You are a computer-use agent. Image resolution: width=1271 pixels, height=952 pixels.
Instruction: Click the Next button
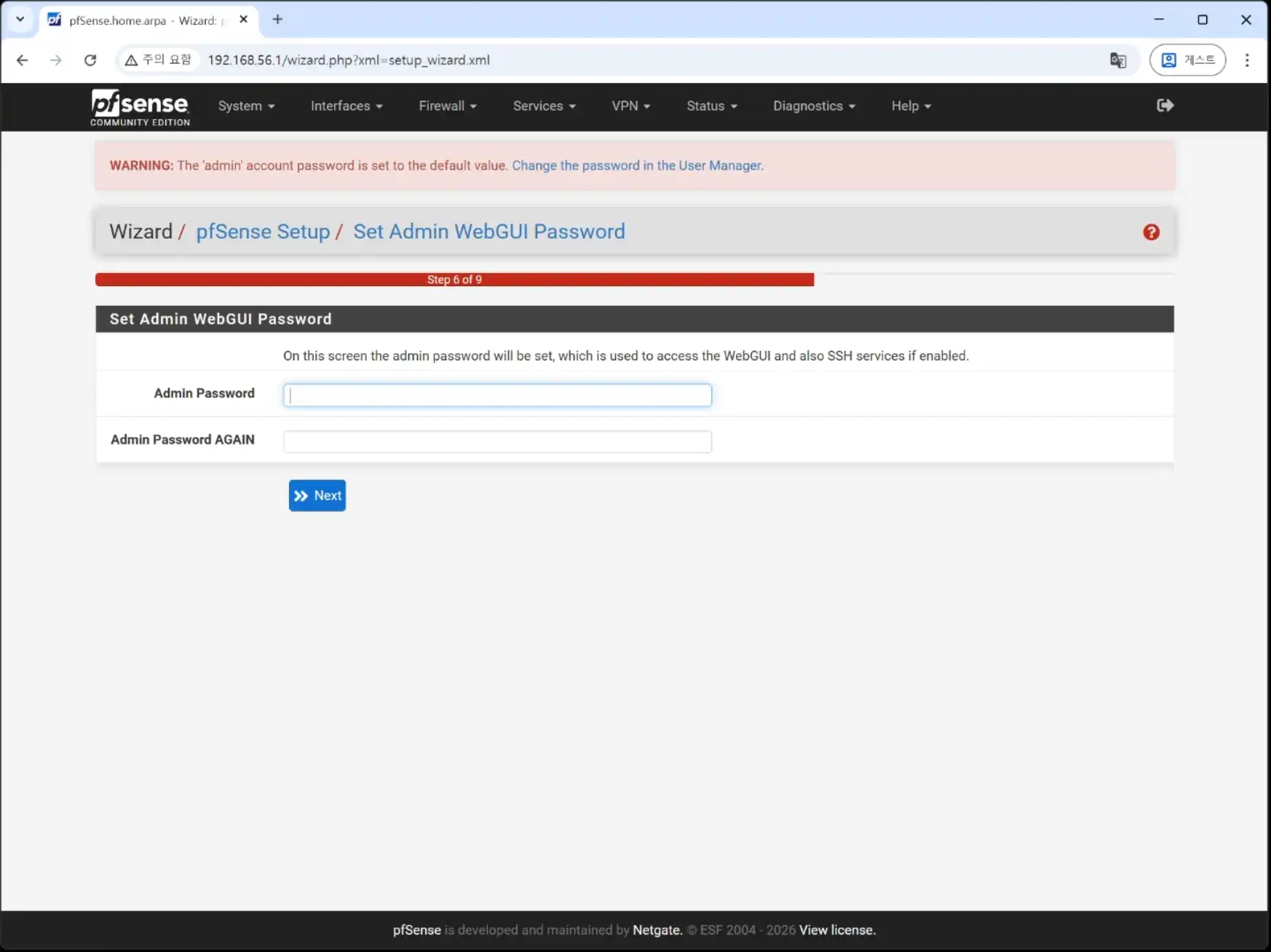(317, 496)
